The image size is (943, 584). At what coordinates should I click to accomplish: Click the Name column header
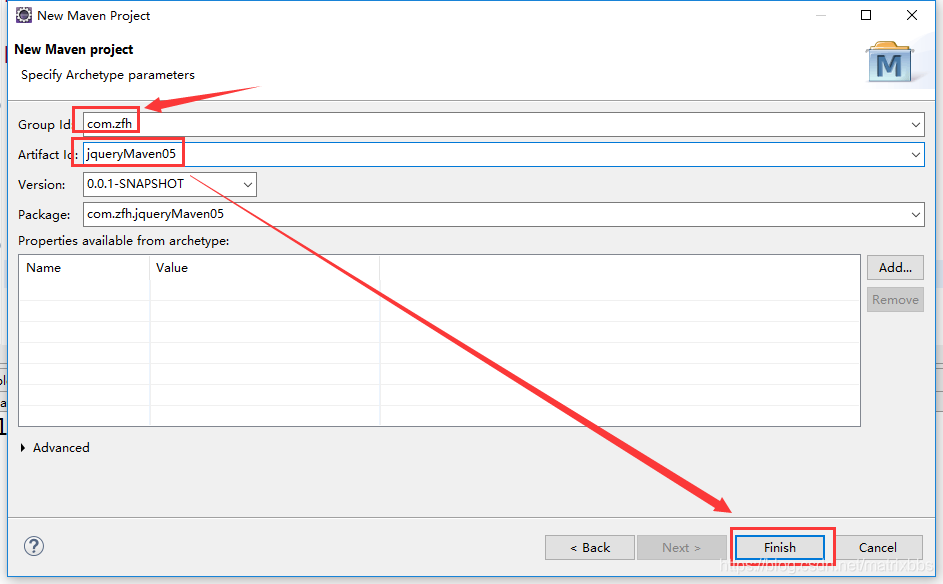click(x=84, y=268)
